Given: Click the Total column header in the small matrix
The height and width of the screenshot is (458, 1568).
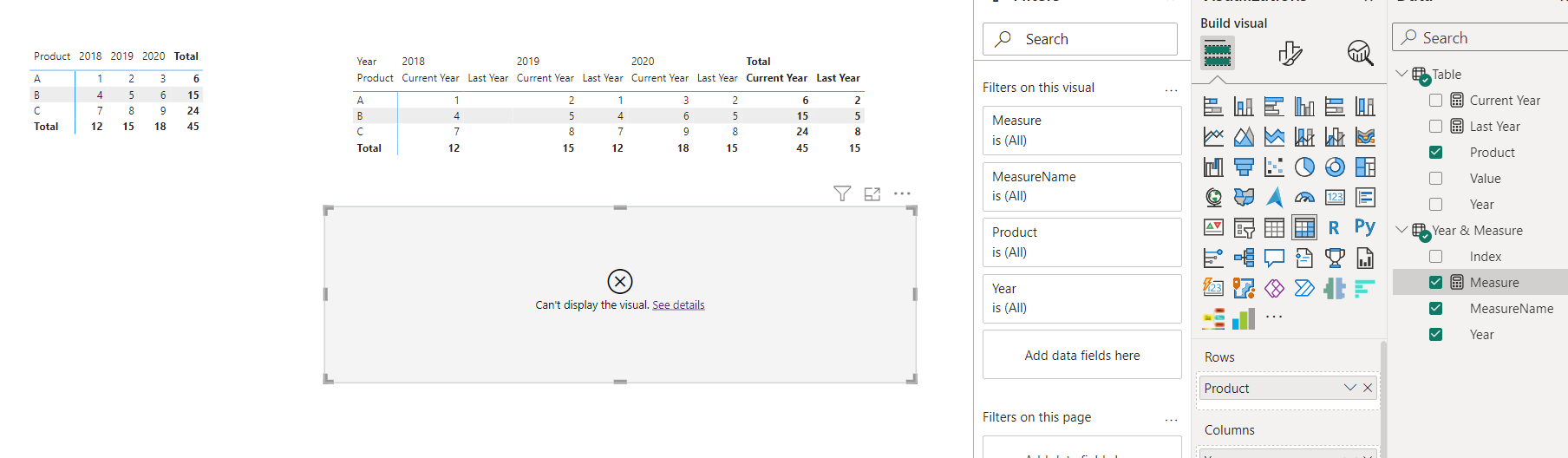Looking at the screenshot, I should point(186,56).
